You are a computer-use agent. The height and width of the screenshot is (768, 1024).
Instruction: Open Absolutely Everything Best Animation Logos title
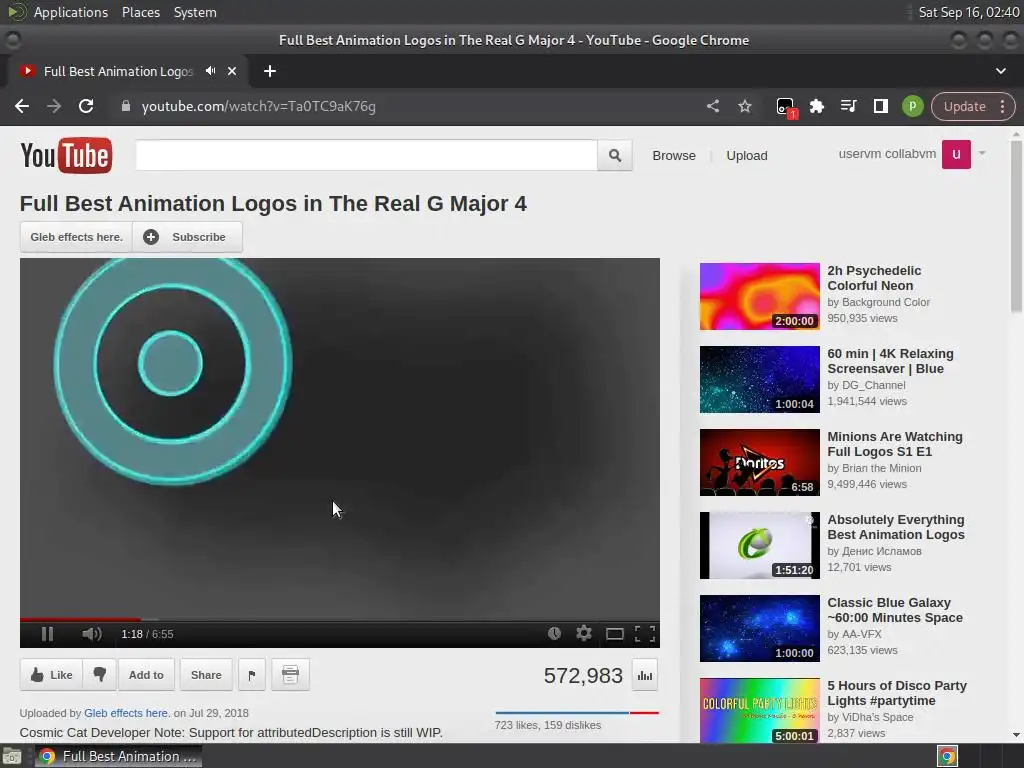coord(895,527)
